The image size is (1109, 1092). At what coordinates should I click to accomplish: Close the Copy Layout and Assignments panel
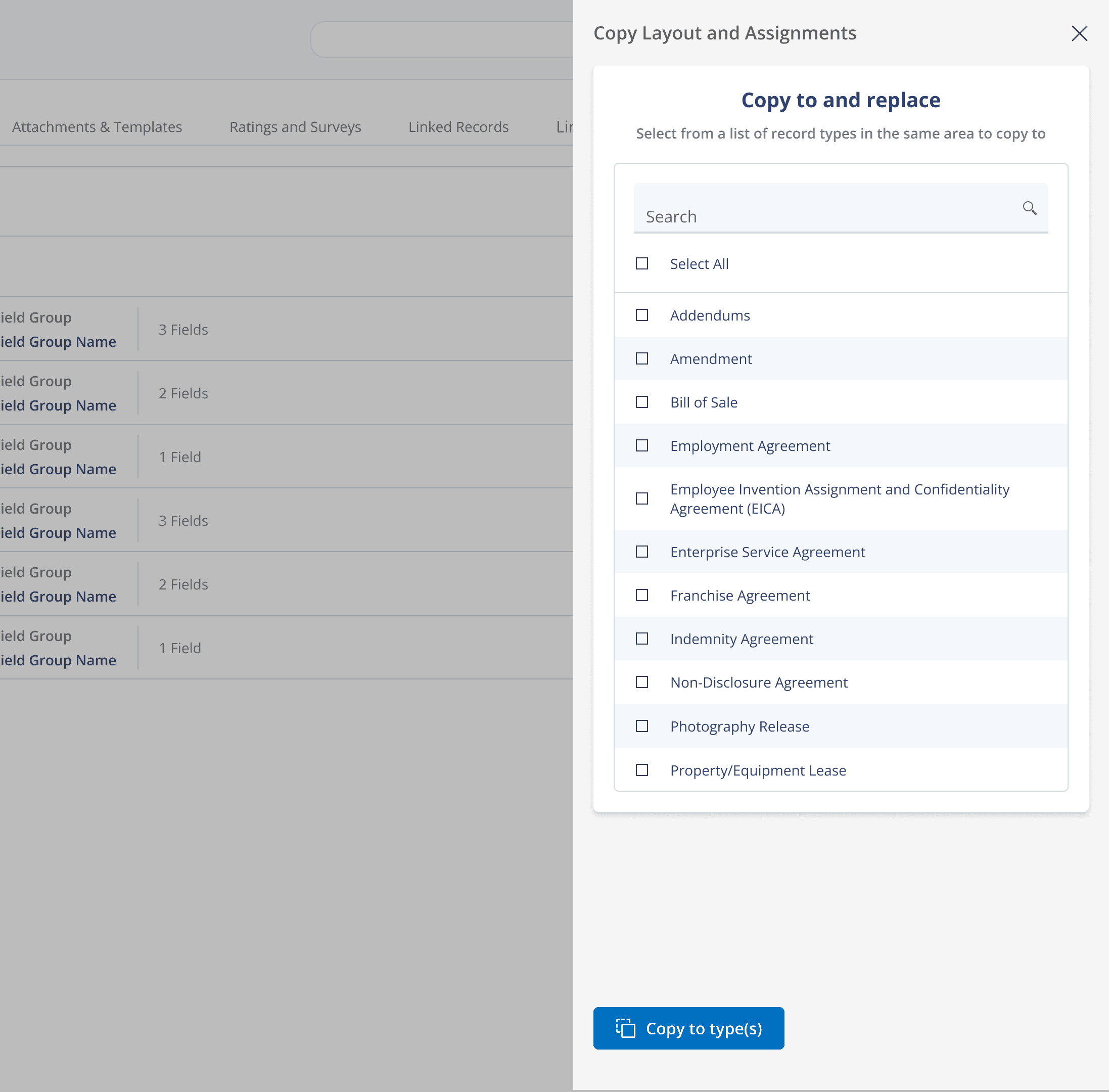(1079, 33)
